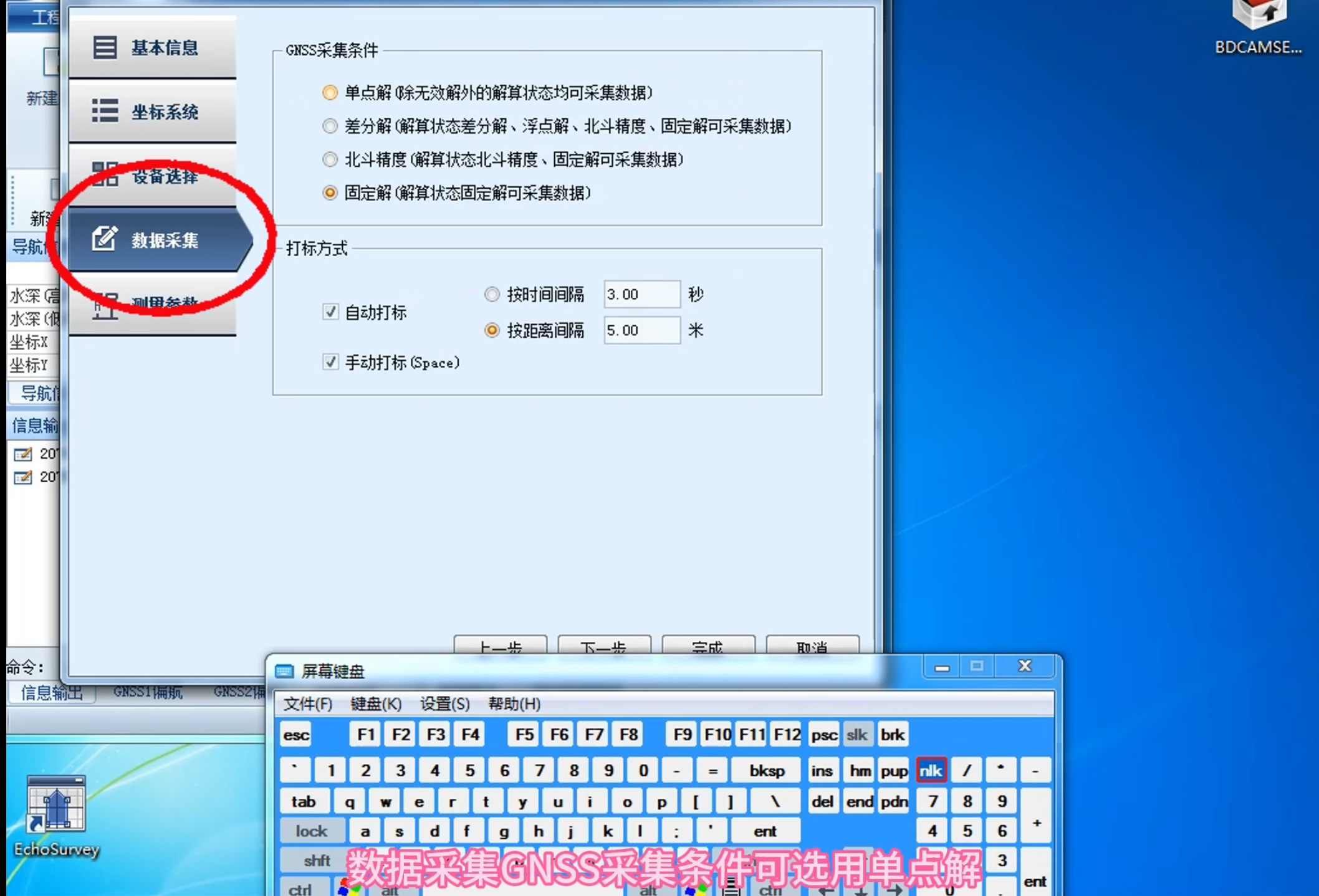Select 北斗精度 radio option
This screenshot has height=896, width=1319.
pyautogui.click(x=330, y=160)
